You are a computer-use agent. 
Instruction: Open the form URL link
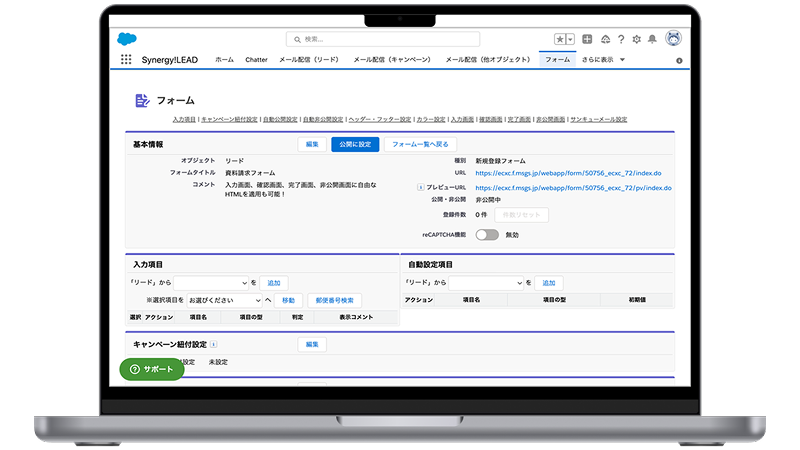point(568,173)
